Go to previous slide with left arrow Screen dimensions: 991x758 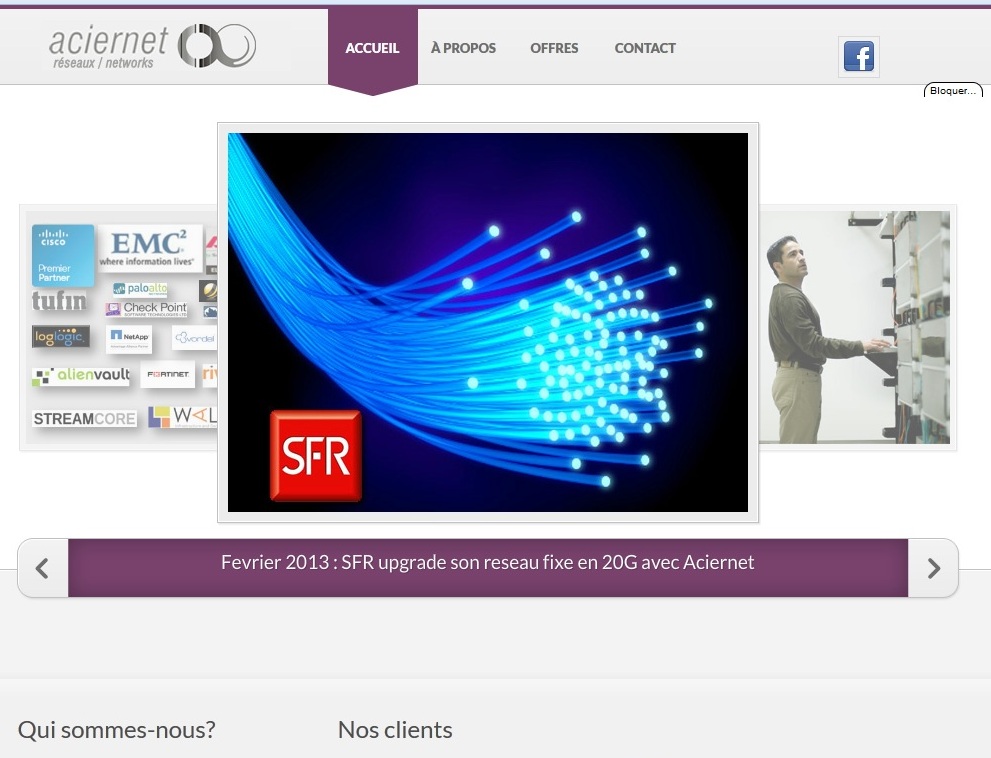coord(43,568)
